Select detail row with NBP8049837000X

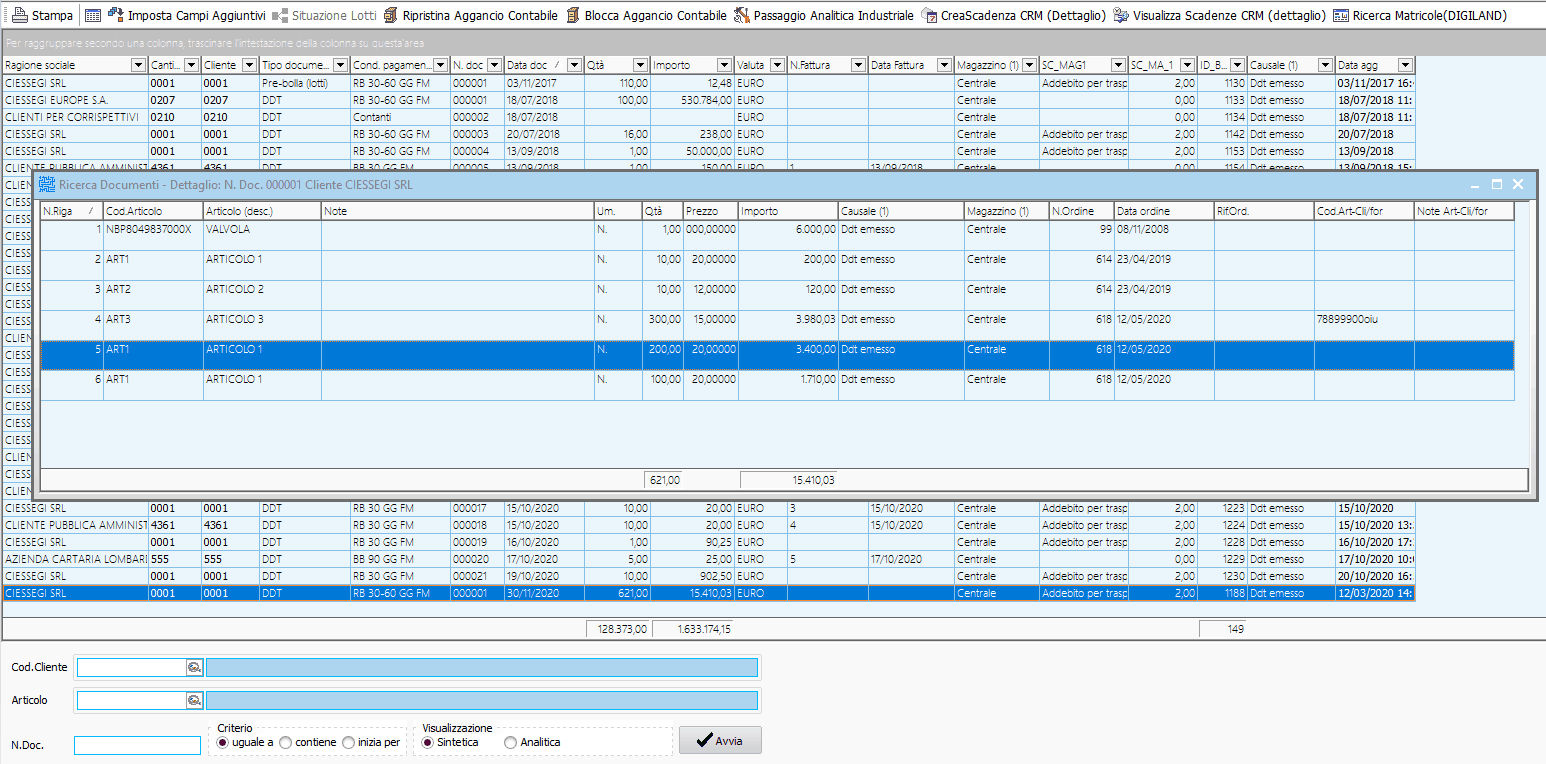(777, 235)
